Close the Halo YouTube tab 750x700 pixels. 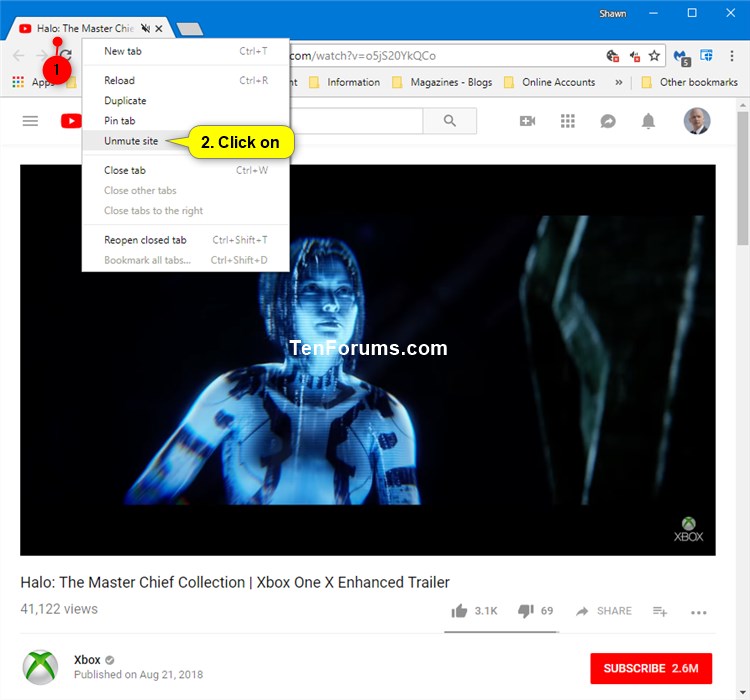[159, 29]
